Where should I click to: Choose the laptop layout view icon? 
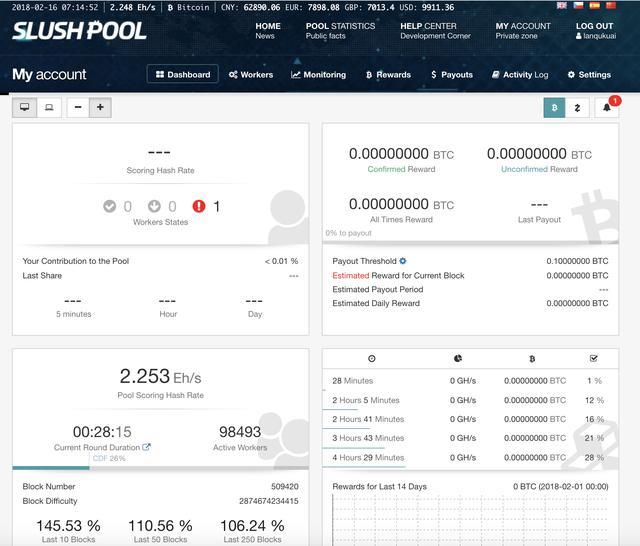click(x=48, y=107)
